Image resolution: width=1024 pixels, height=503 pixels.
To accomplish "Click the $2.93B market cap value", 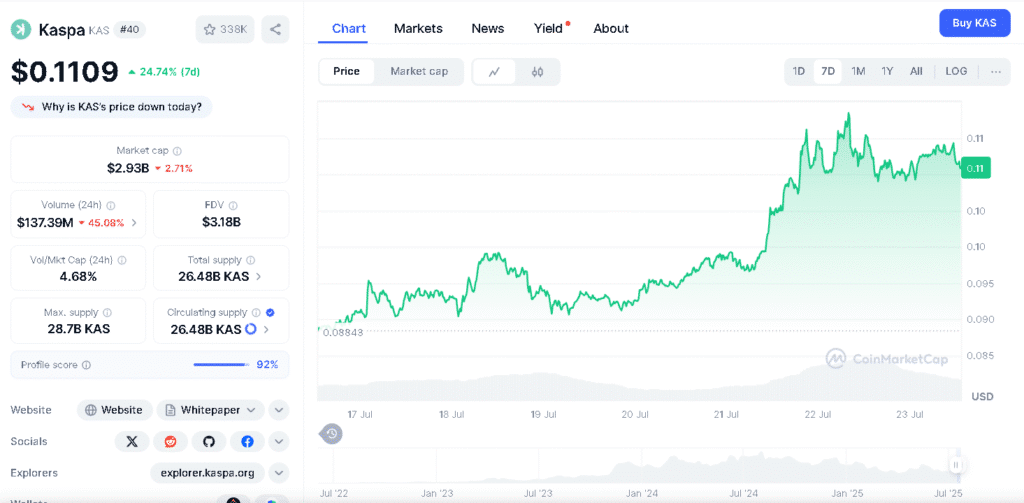I will click(128, 169).
